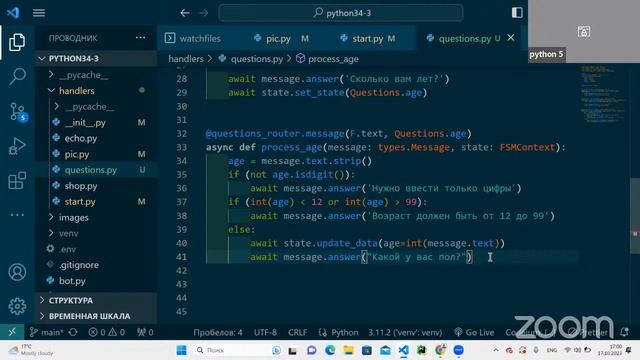The height and width of the screenshot is (360, 640).
Task: Select 3.11.2 venv interpreter
Action: pyautogui.click(x=405, y=332)
